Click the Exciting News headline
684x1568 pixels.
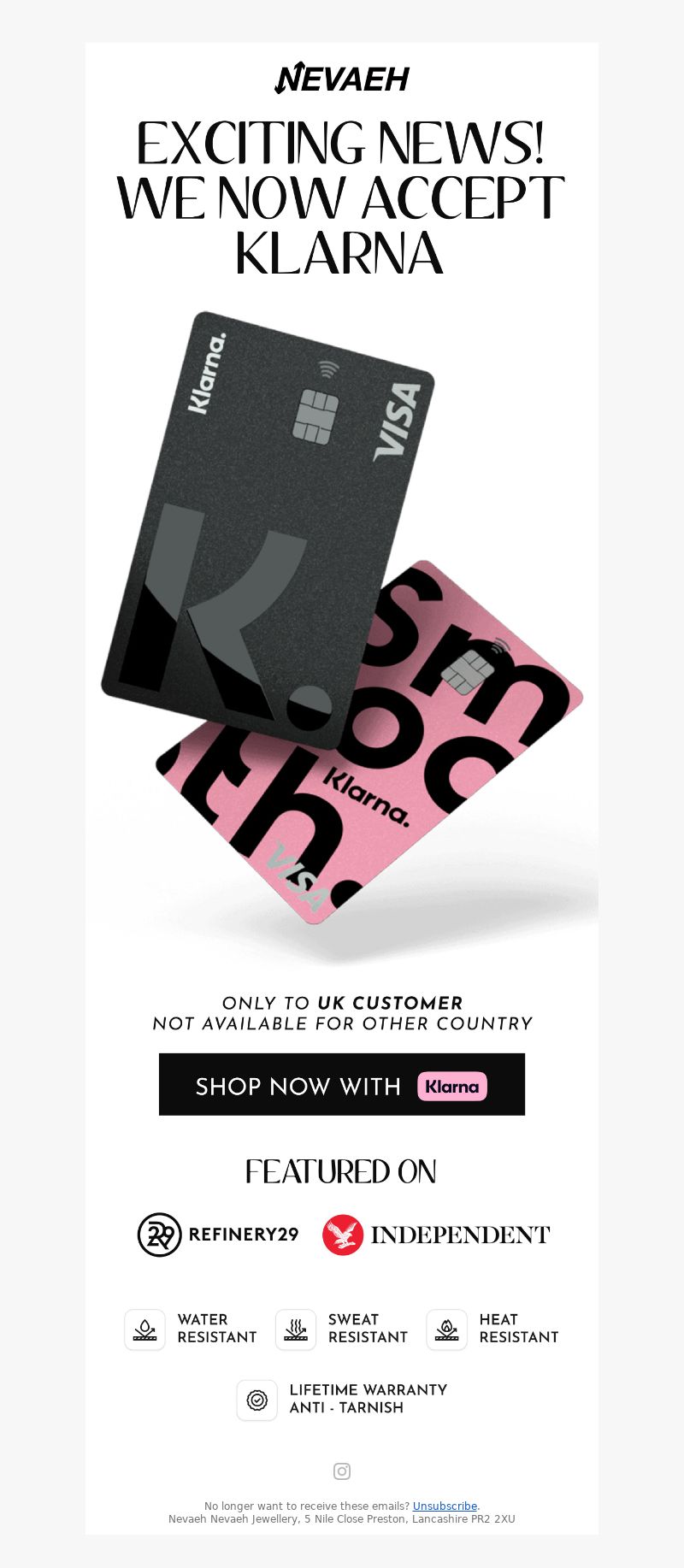tap(341, 197)
